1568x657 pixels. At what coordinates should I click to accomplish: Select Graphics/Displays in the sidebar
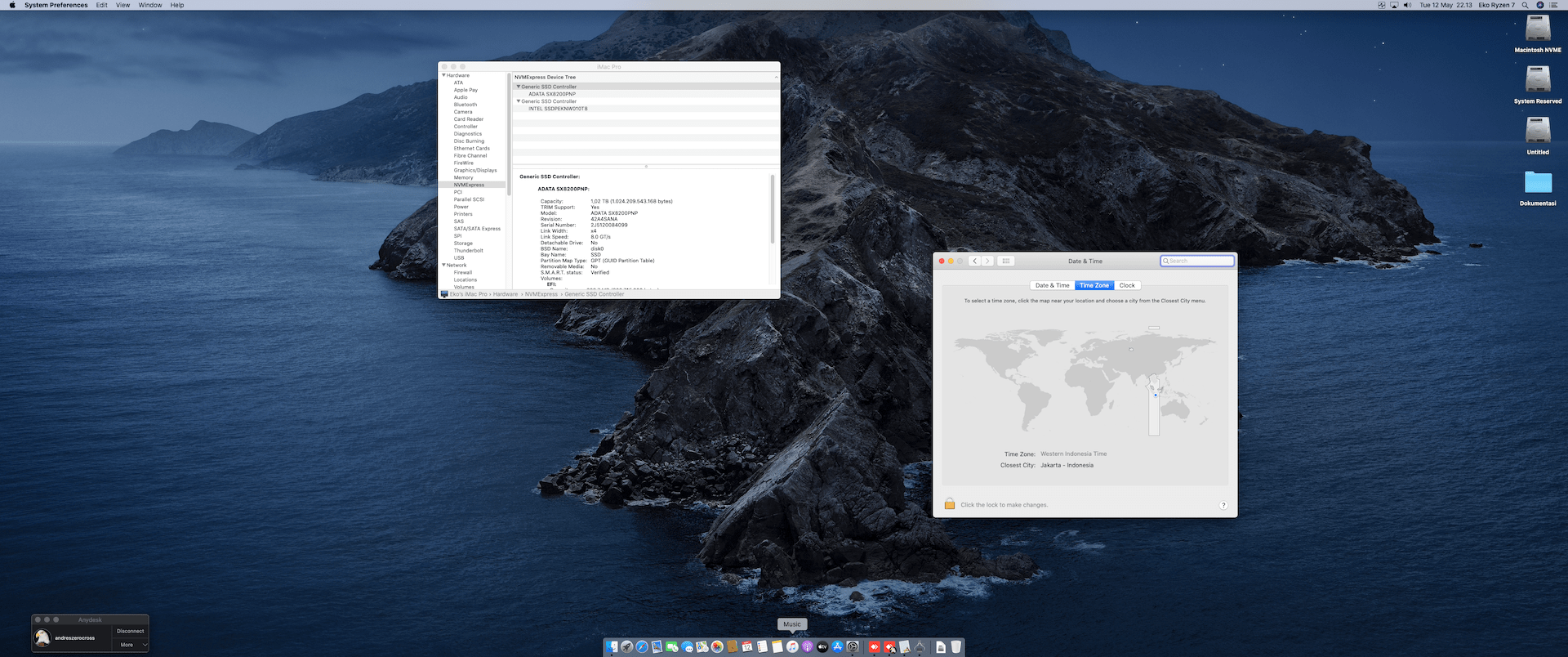tap(475, 170)
